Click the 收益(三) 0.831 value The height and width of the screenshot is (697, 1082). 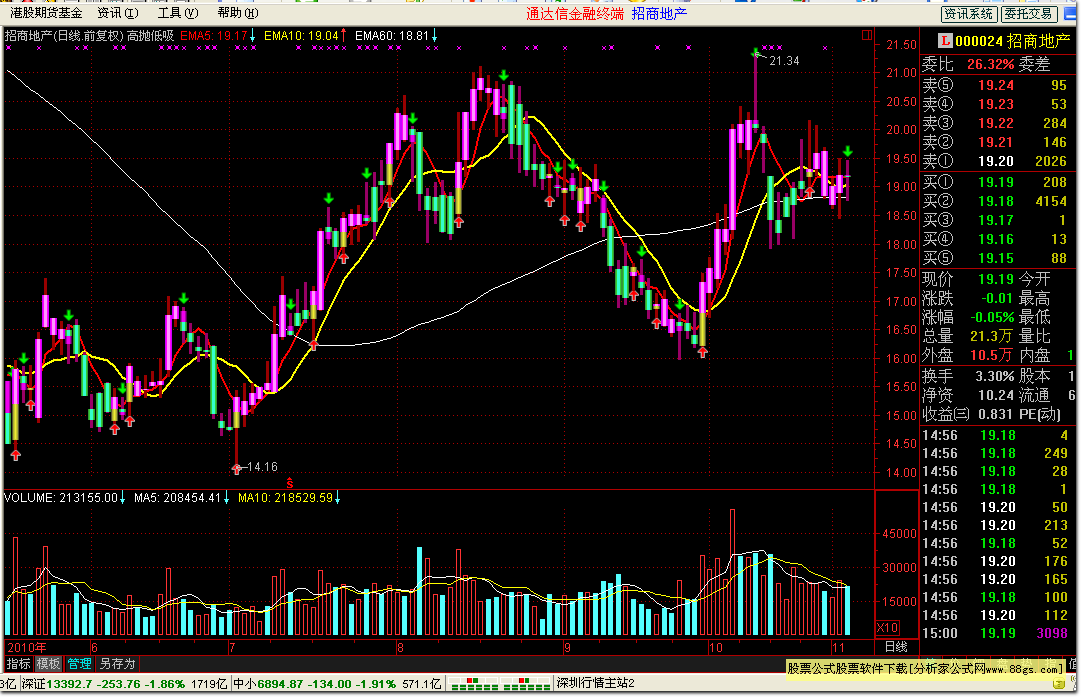click(x=995, y=414)
